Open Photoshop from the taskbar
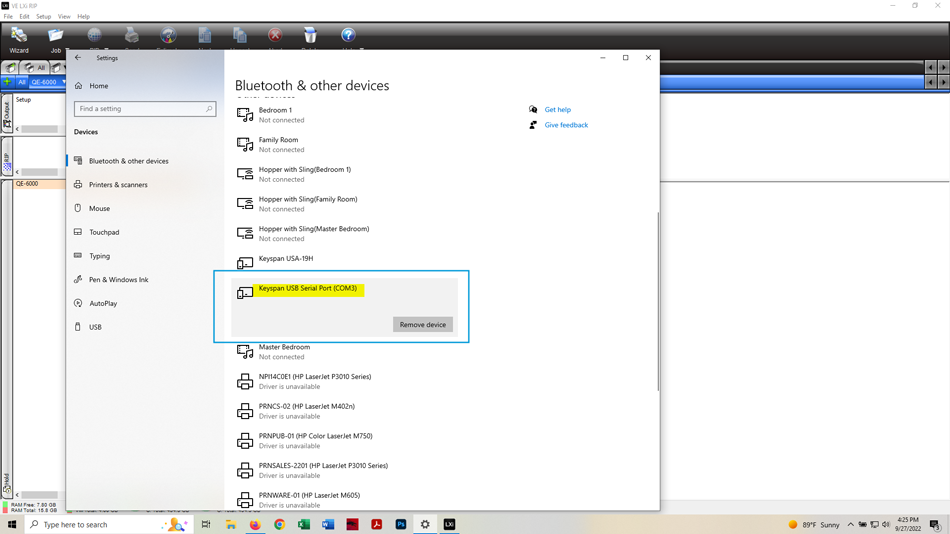This screenshot has width=950, height=534. point(401,524)
